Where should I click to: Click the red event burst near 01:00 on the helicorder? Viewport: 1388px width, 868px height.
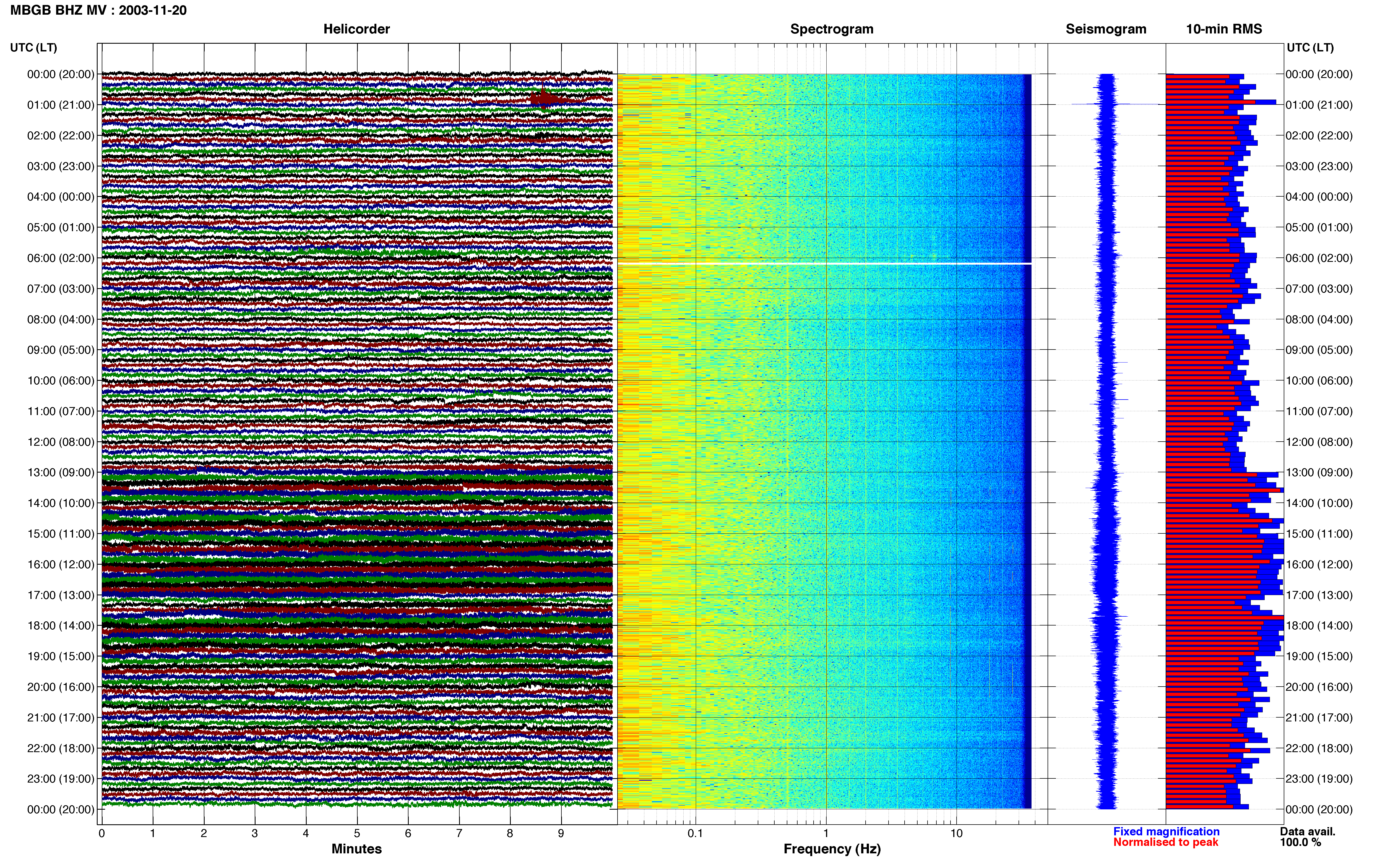click(545, 99)
